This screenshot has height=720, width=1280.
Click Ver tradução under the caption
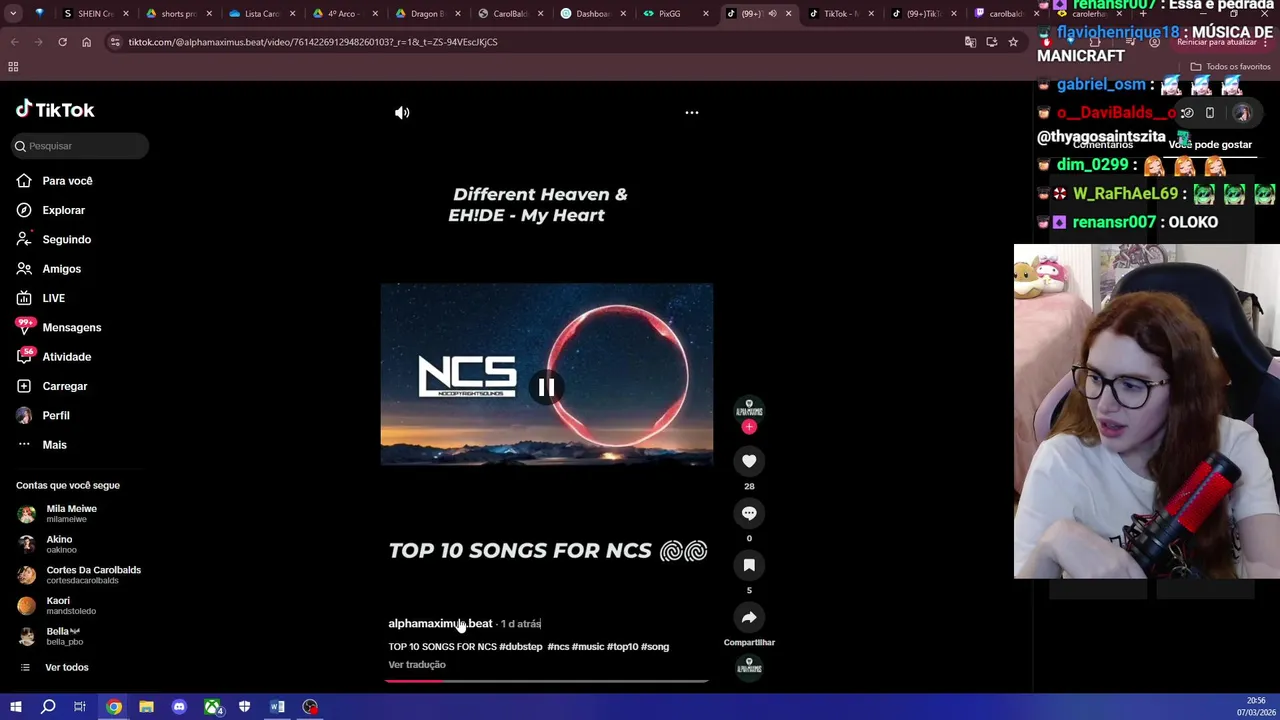coord(417,664)
